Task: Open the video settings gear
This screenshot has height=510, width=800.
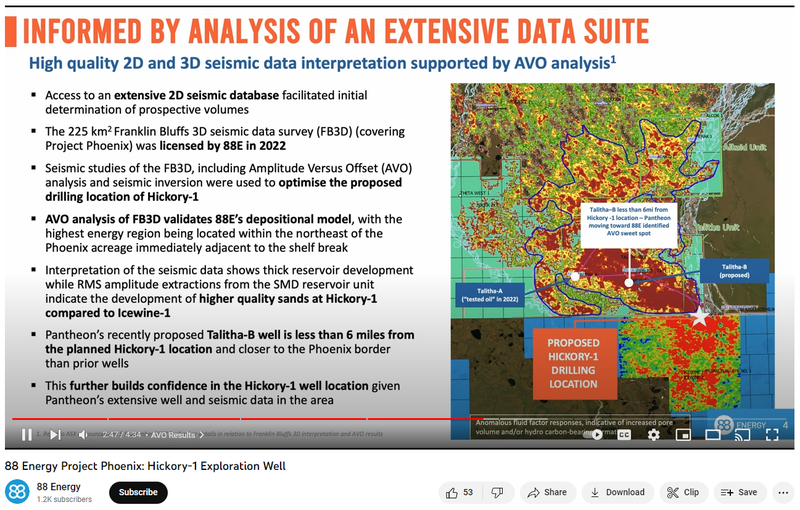Action: [x=653, y=435]
